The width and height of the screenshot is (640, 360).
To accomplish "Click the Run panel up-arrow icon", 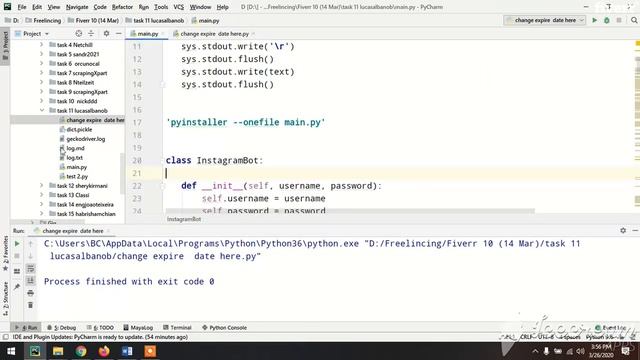I will click(31, 244).
